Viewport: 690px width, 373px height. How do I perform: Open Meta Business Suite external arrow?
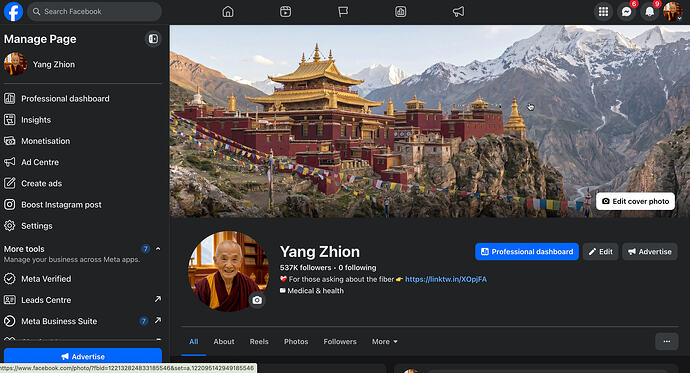[158, 320]
